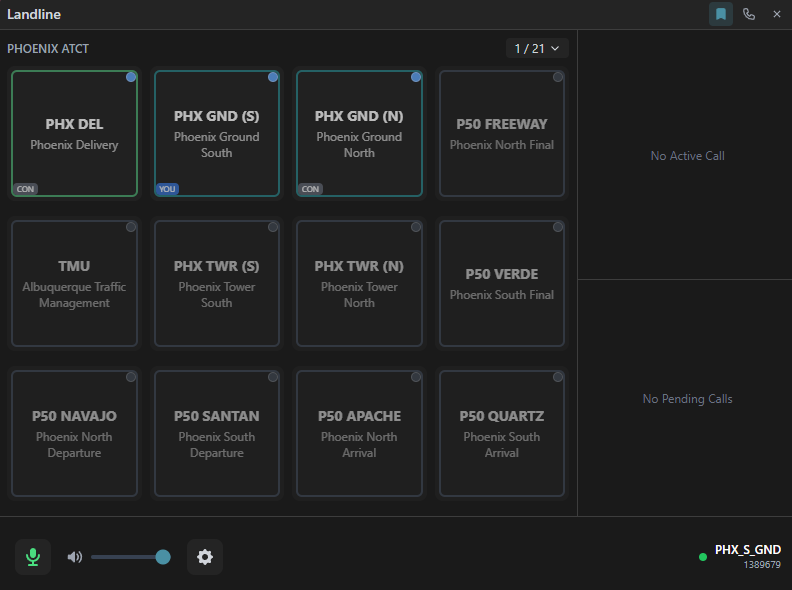Call TMU Albuquerque Traffic Management

point(74,284)
